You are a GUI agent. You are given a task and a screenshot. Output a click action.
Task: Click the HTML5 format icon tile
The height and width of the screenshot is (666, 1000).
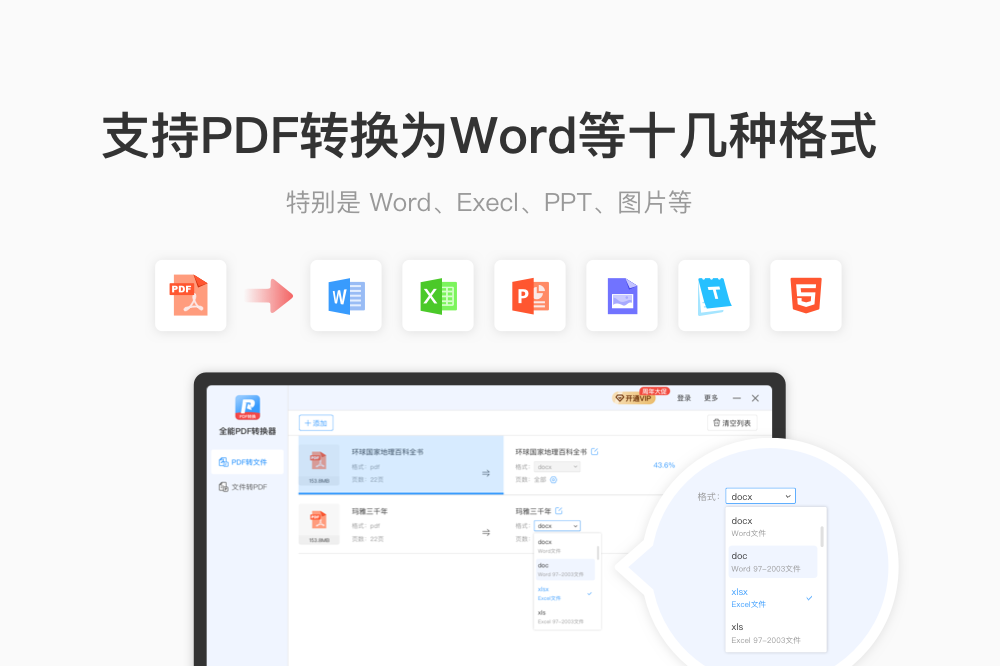coord(806,295)
